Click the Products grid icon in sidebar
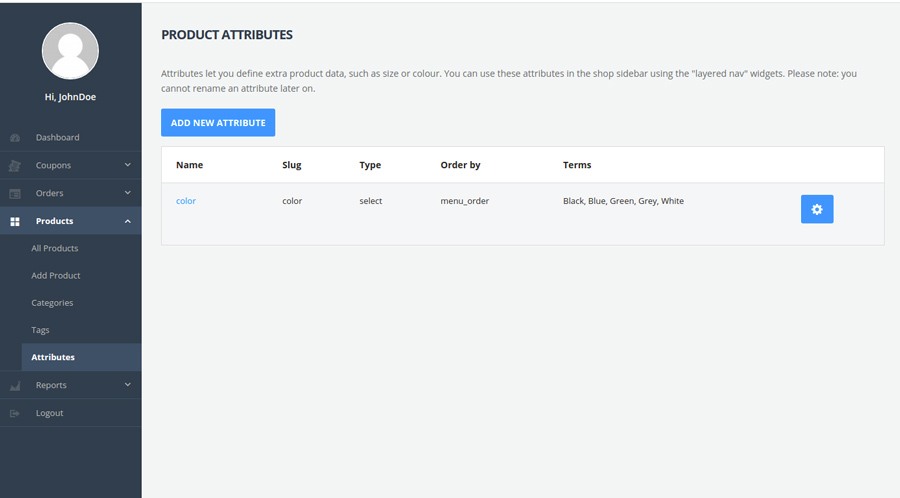 tap(15, 221)
